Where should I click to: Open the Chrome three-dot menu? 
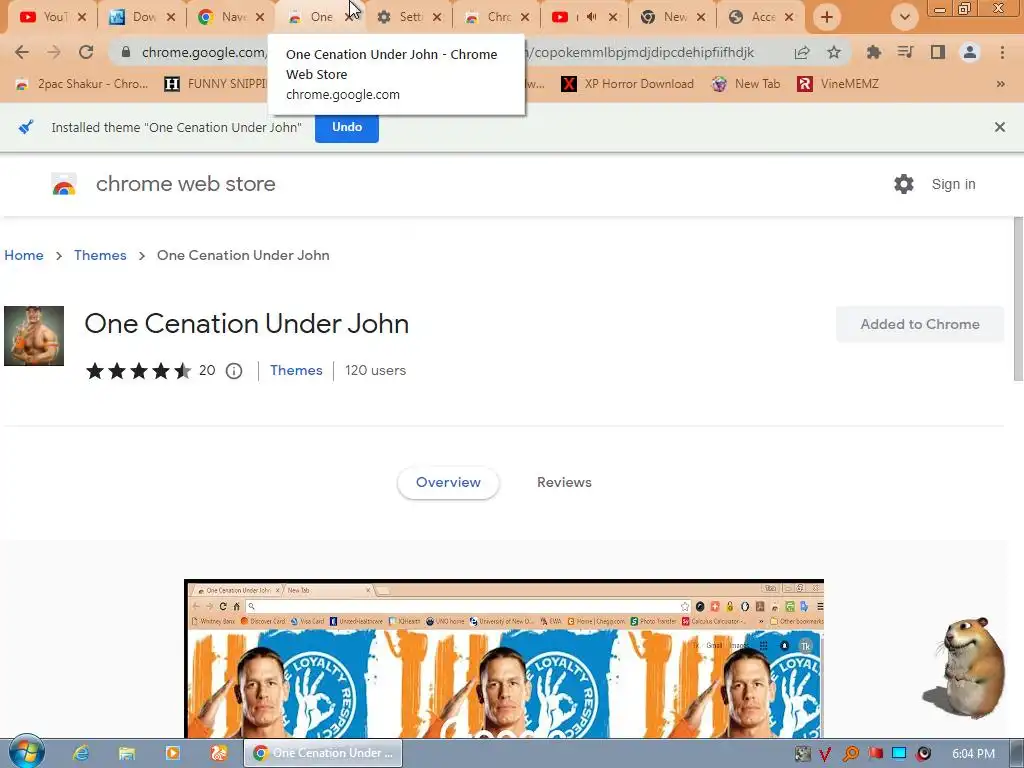point(1002,52)
